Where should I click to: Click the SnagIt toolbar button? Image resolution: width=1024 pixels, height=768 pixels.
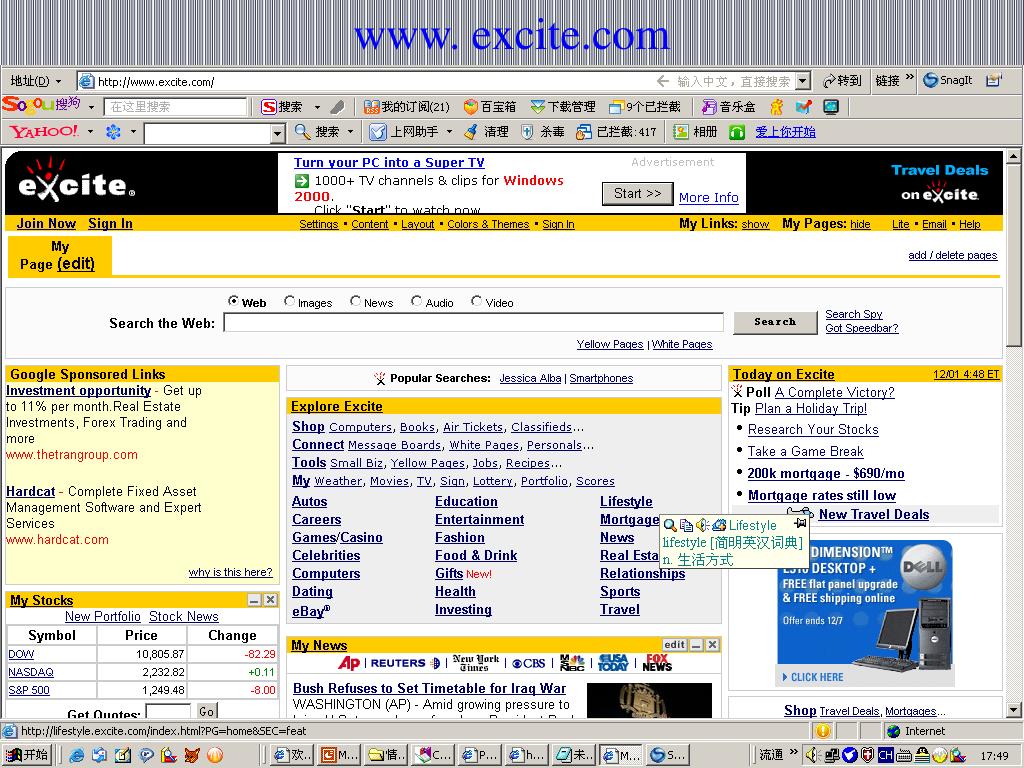(948, 80)
